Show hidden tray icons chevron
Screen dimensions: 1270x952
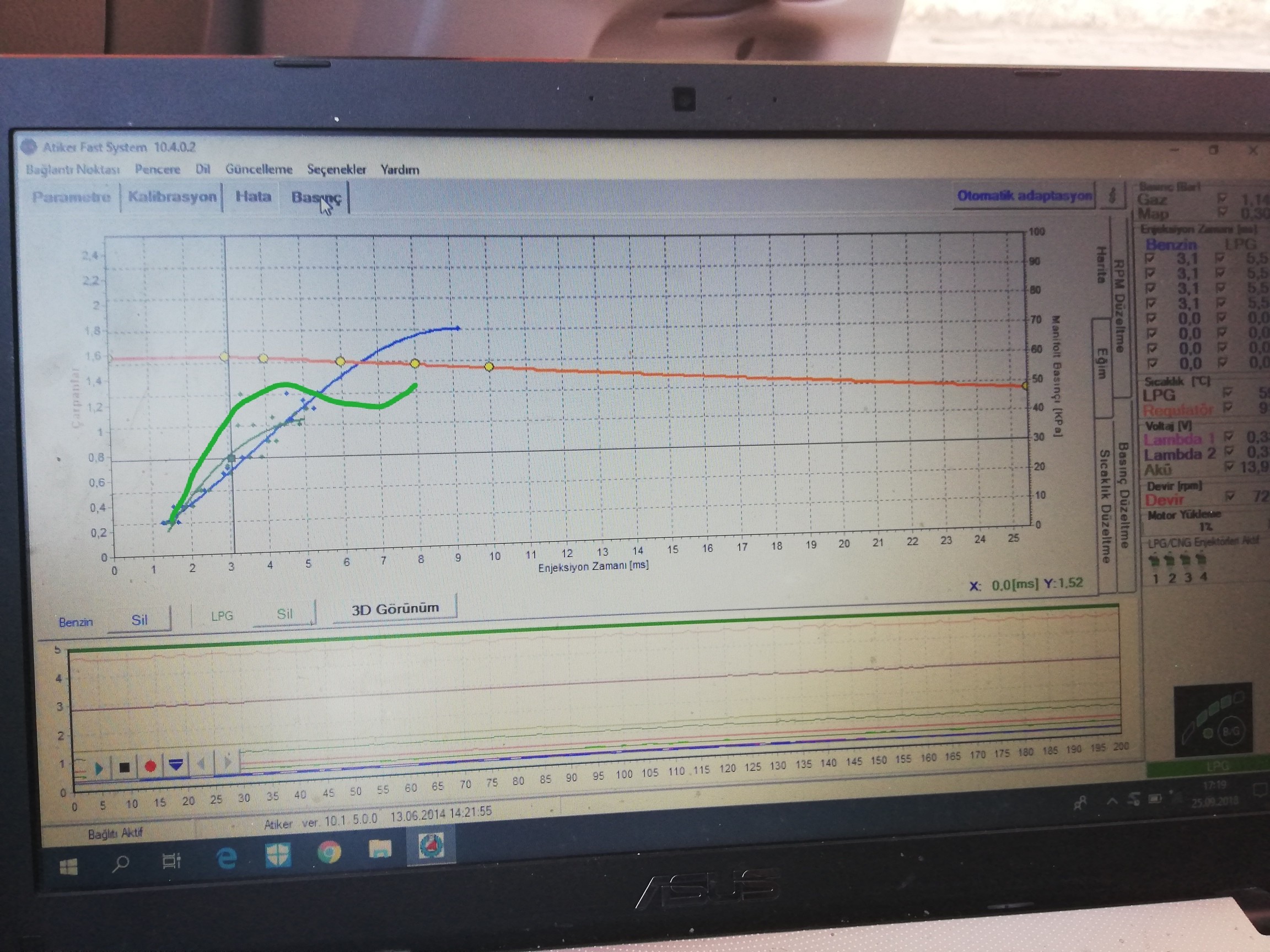point(1113,801)
